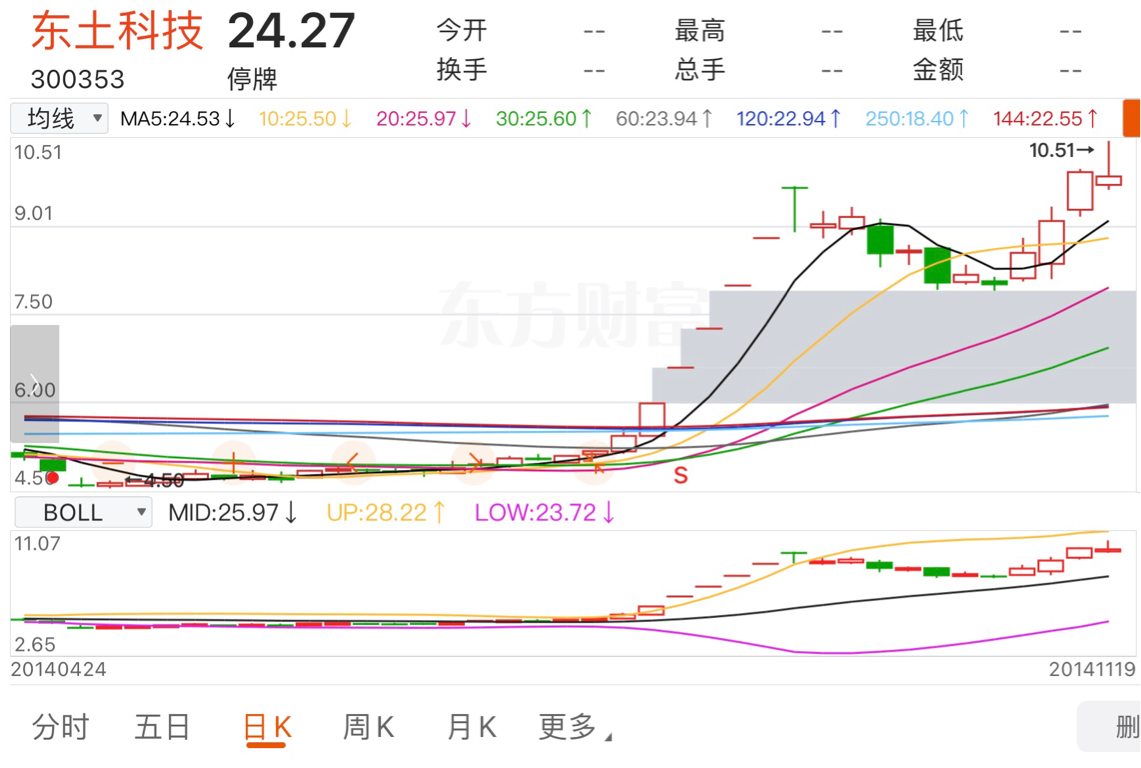The width and height of the screenshot is (1141, 768).
Task: Select the 周K tab
Action: coord(368,727)
